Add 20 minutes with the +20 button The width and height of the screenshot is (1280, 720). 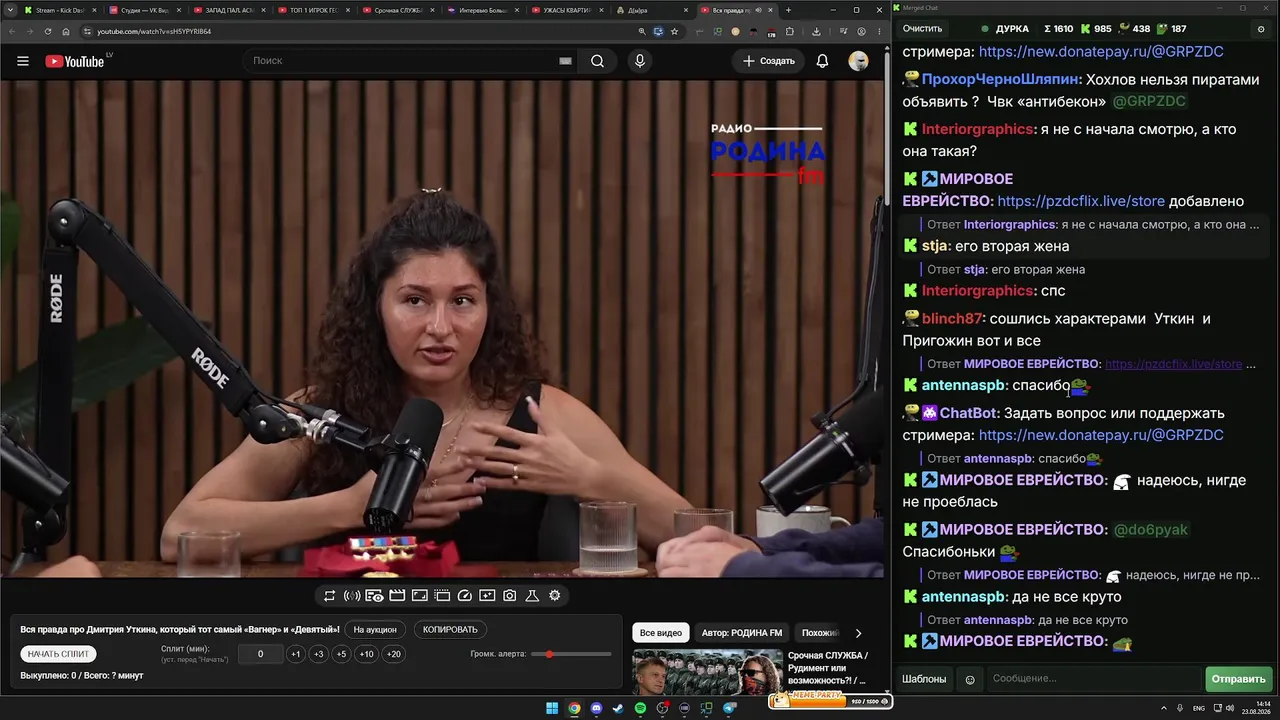[x=394, y=654]
